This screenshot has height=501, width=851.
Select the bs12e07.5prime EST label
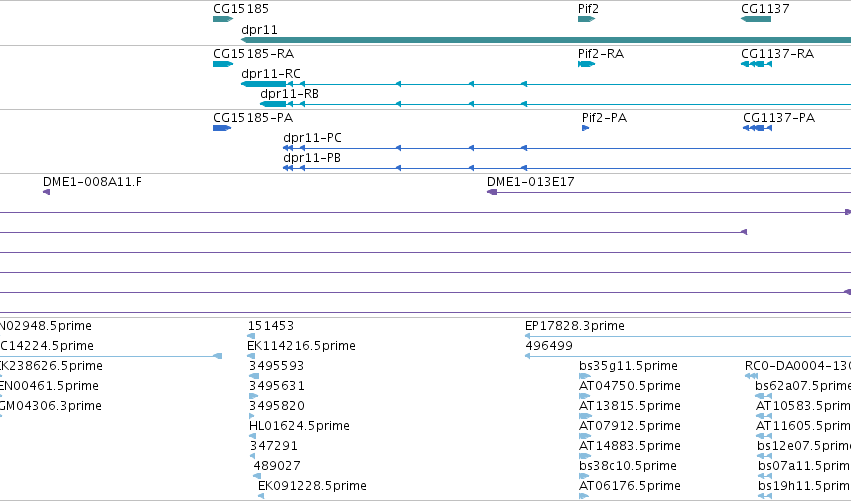click(x=804, y=446)
